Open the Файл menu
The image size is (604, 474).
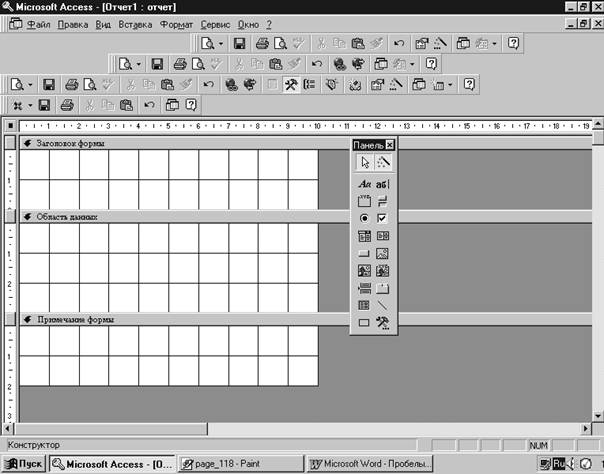39,25
